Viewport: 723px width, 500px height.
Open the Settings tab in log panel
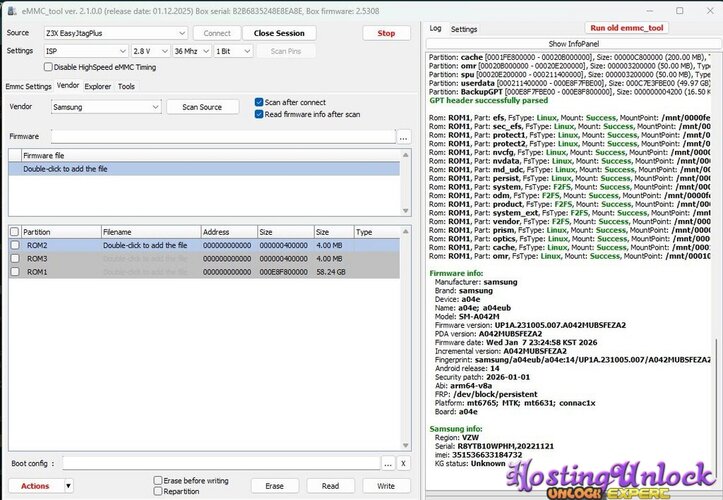464,29
